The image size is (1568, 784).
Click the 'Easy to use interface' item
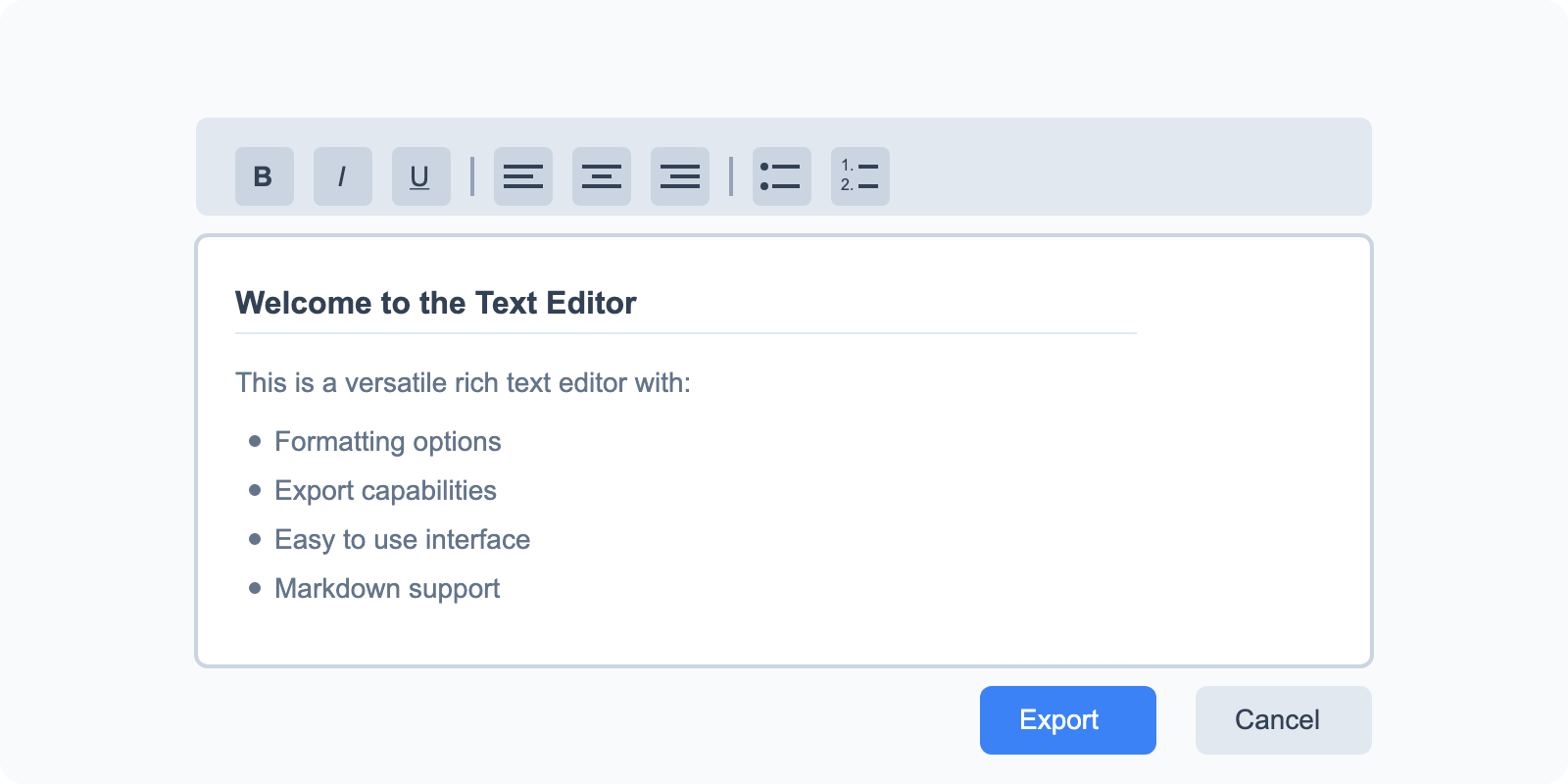point(402,540)
